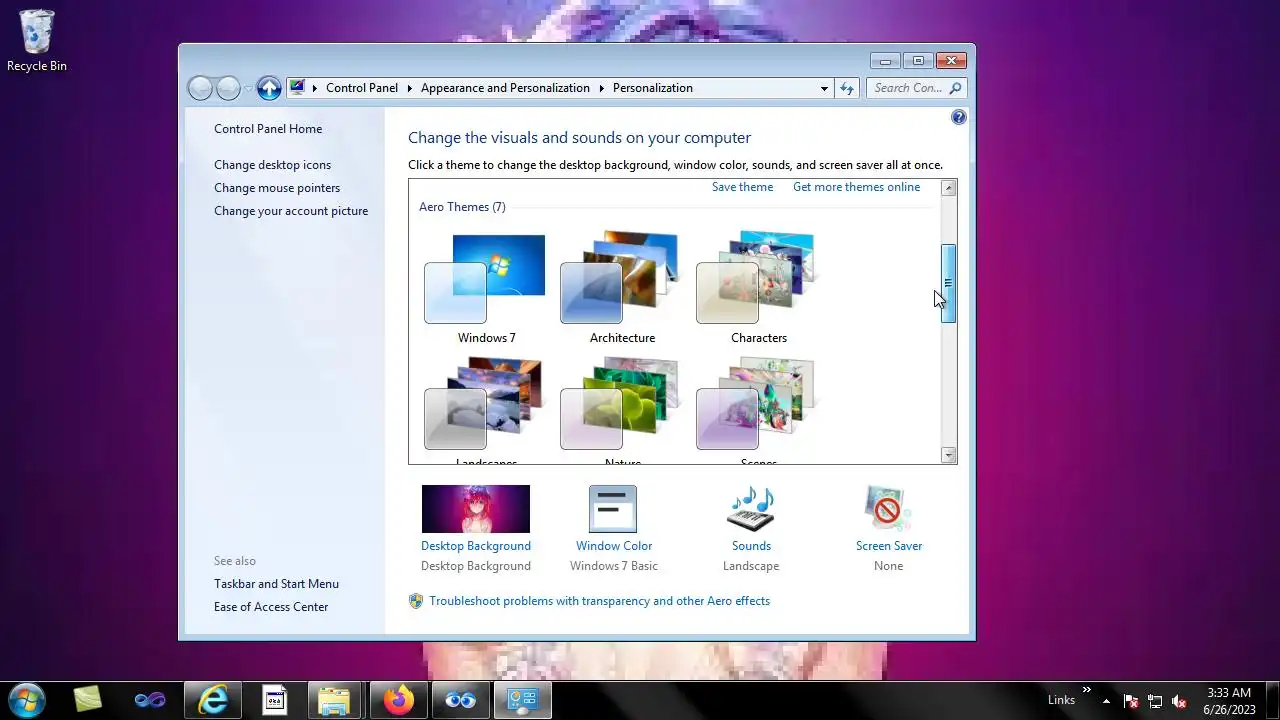Click the refresh button beside address bar

point(847,88)
